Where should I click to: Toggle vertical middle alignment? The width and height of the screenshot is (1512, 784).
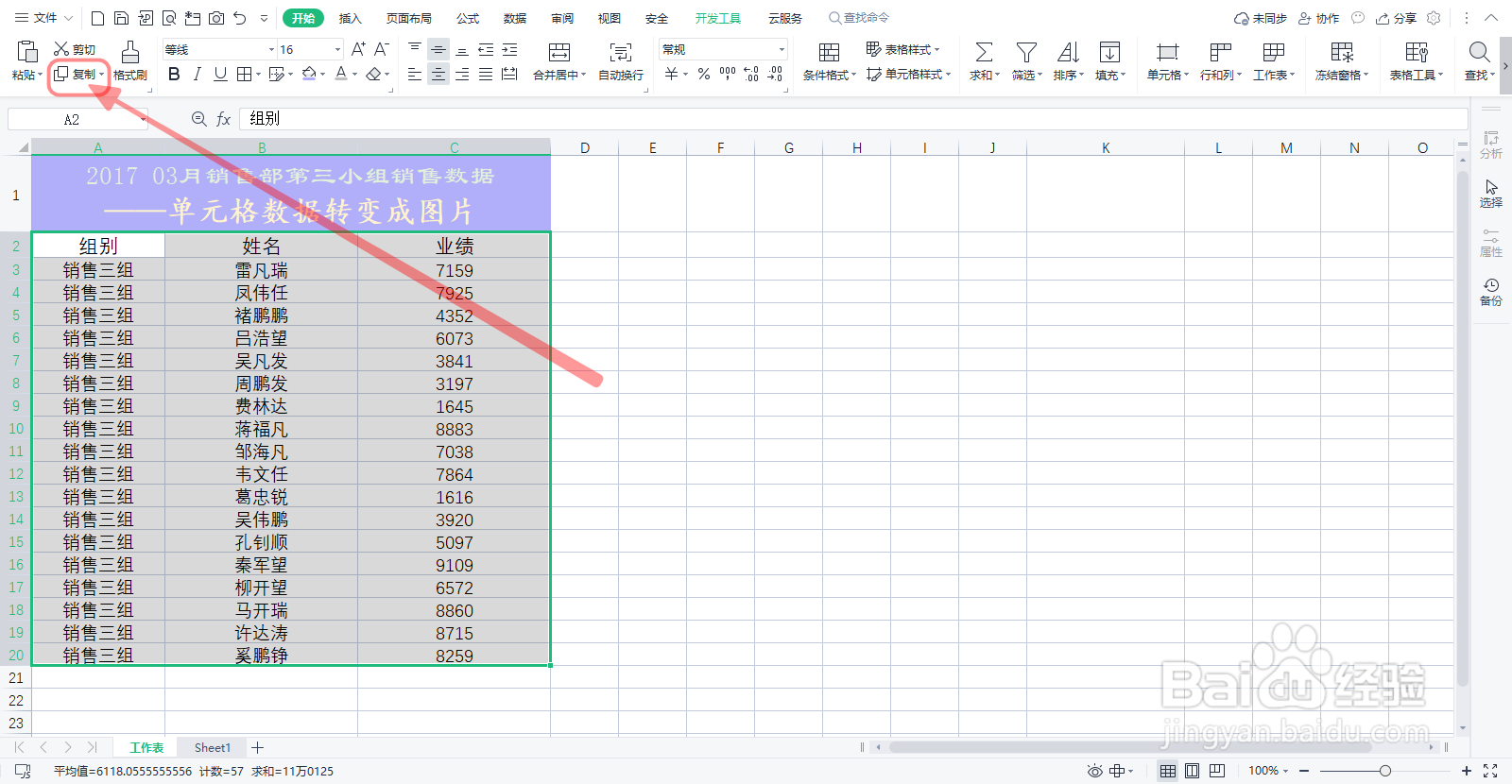438,49
